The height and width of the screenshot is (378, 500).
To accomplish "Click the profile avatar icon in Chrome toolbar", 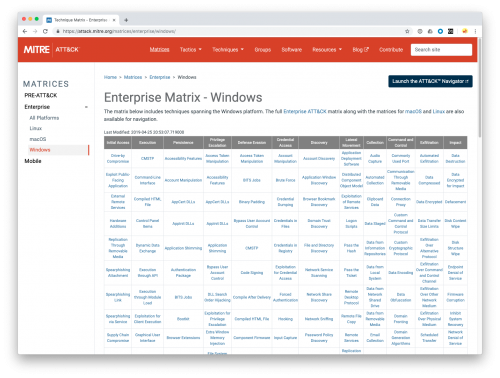I will tap(465, 31).
